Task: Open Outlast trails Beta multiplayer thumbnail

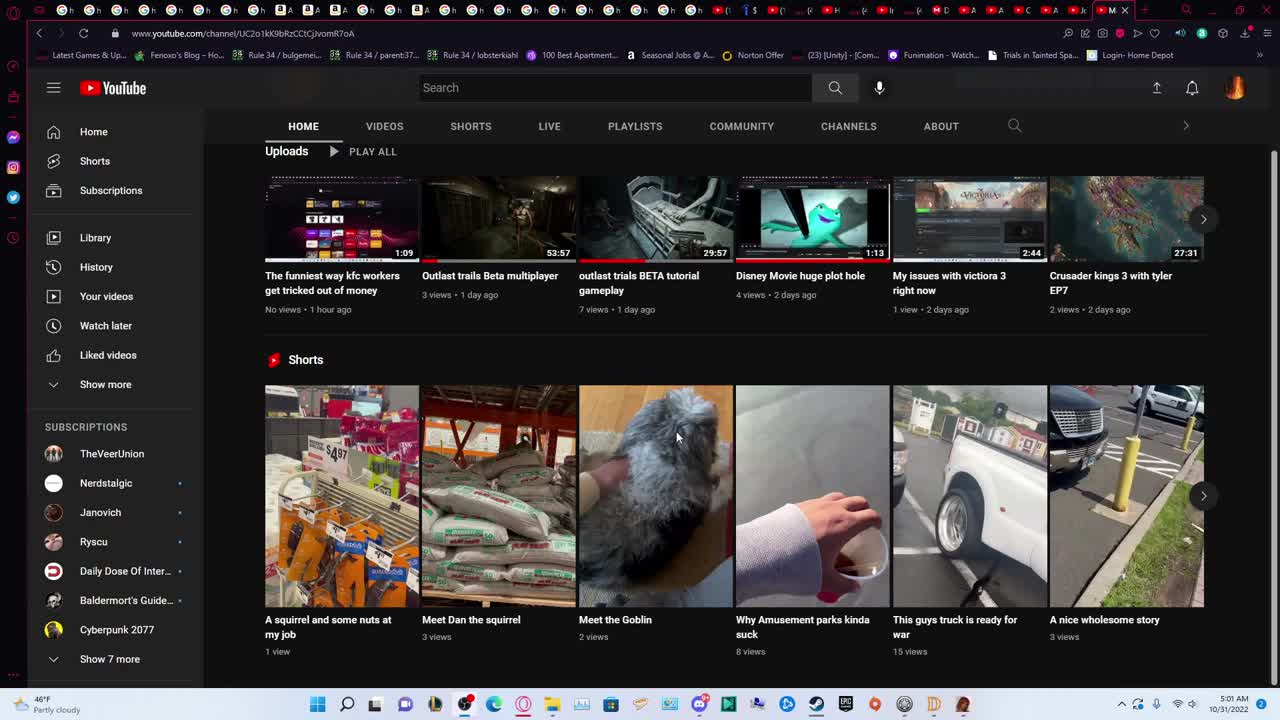Action: tap(499, 219)
